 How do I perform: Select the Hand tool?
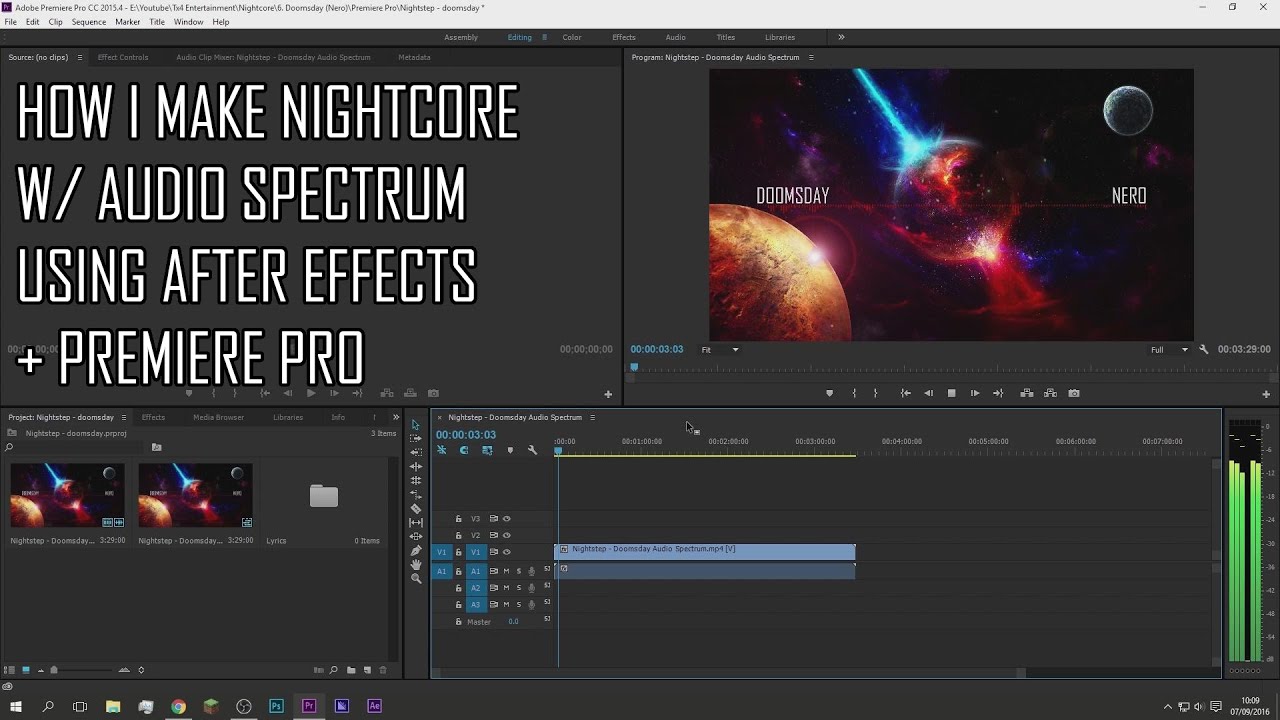(x=416, y=564)
